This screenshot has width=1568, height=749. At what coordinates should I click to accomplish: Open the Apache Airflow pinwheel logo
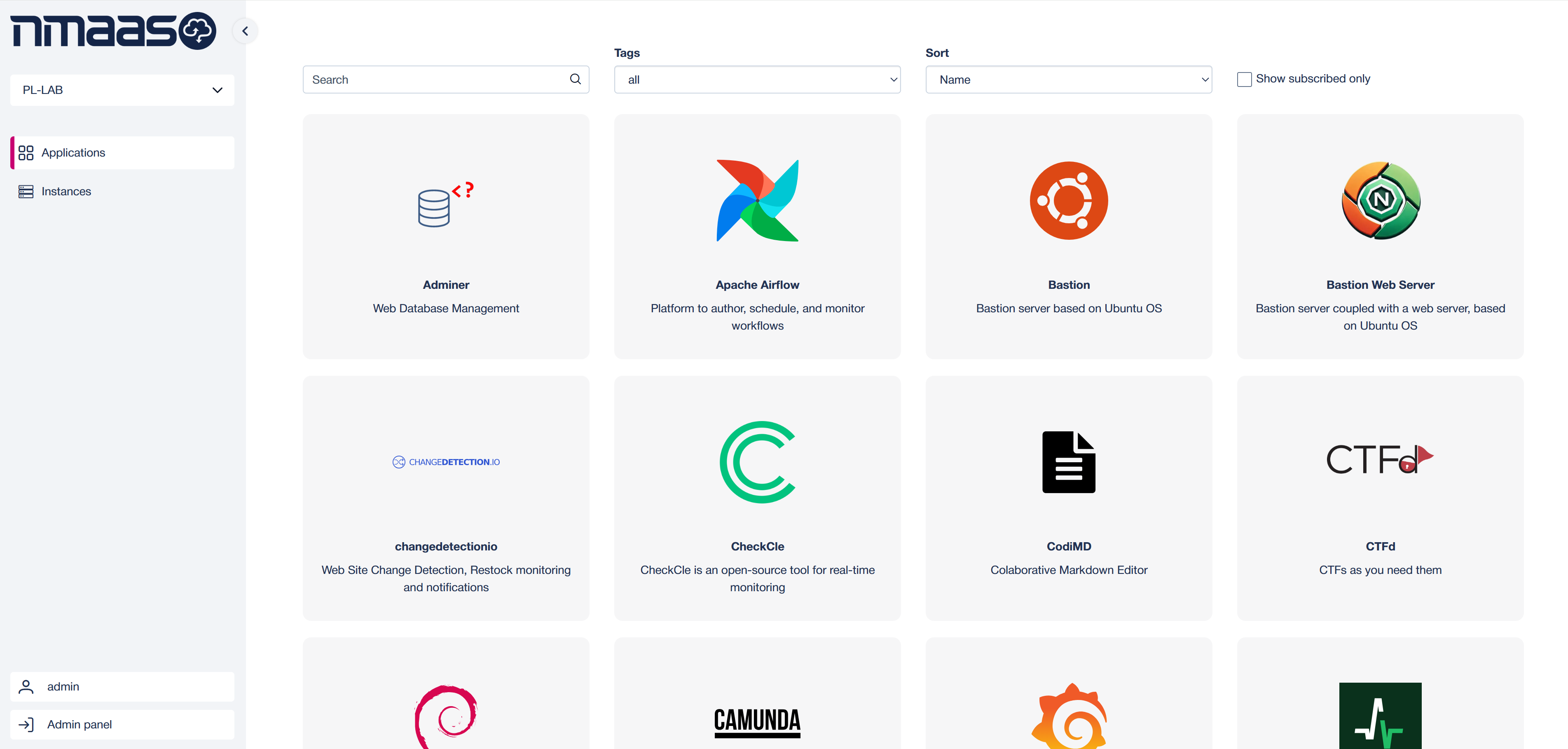[757, 200]
